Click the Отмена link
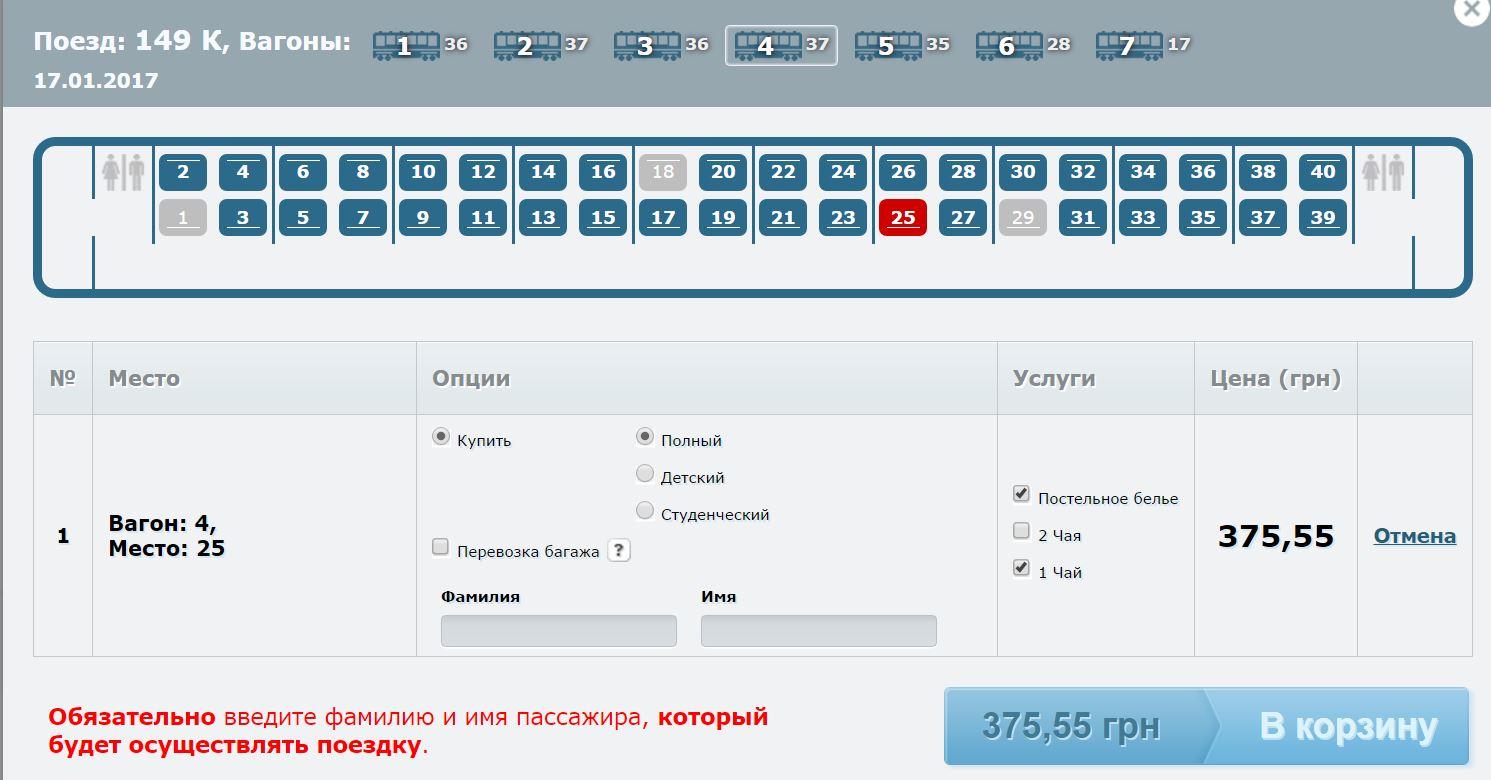The width and height of the screenshot is (1491, 780). pos(1414,536)
